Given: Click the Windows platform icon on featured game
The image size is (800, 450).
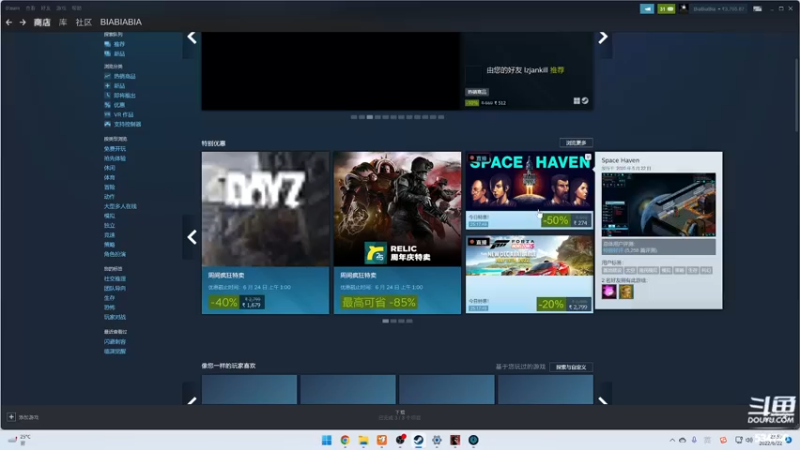Looking at the screenshot, I should [x=577, y=101].
